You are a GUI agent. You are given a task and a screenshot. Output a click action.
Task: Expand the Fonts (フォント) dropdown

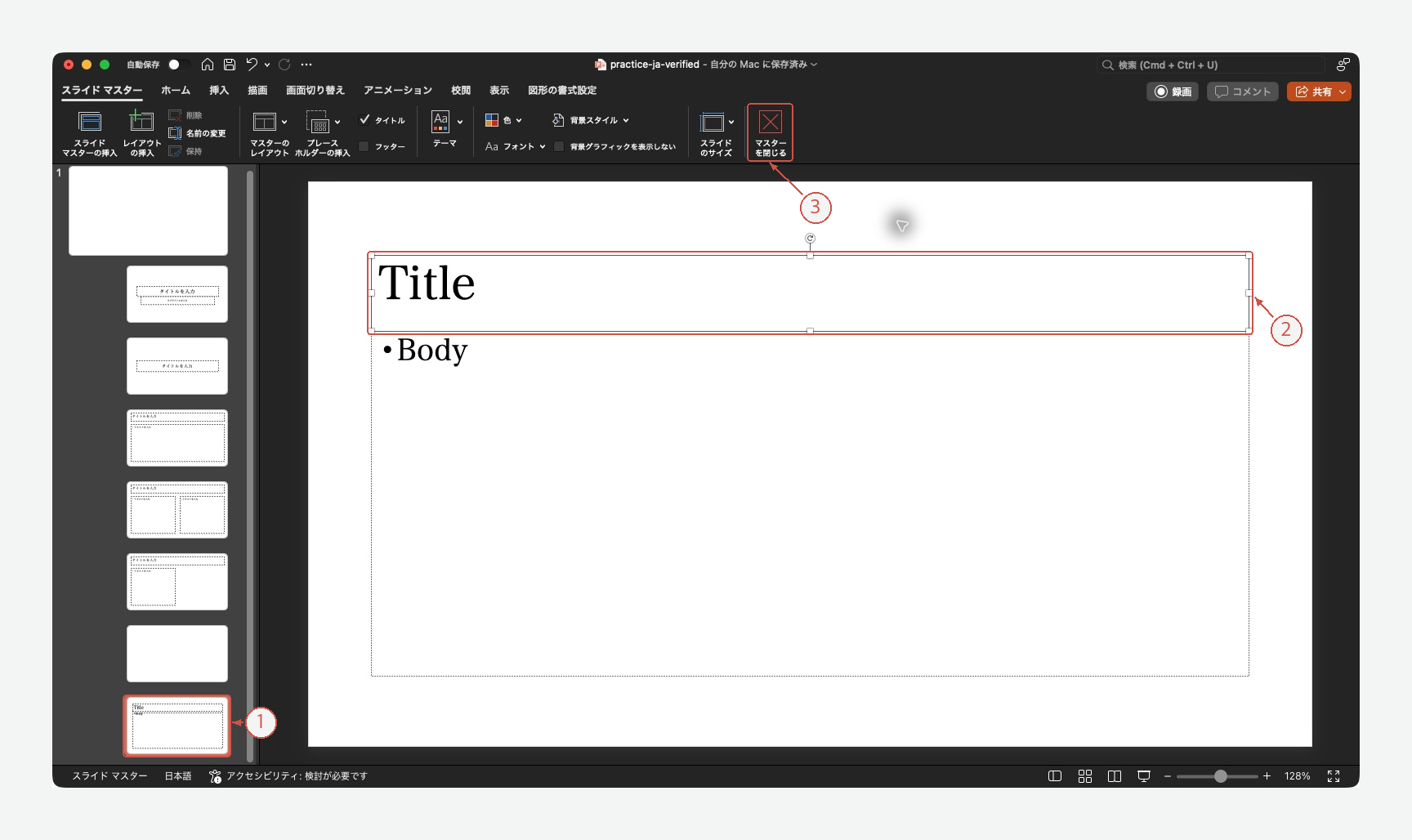pyautogui.click(x=515, y=146)
